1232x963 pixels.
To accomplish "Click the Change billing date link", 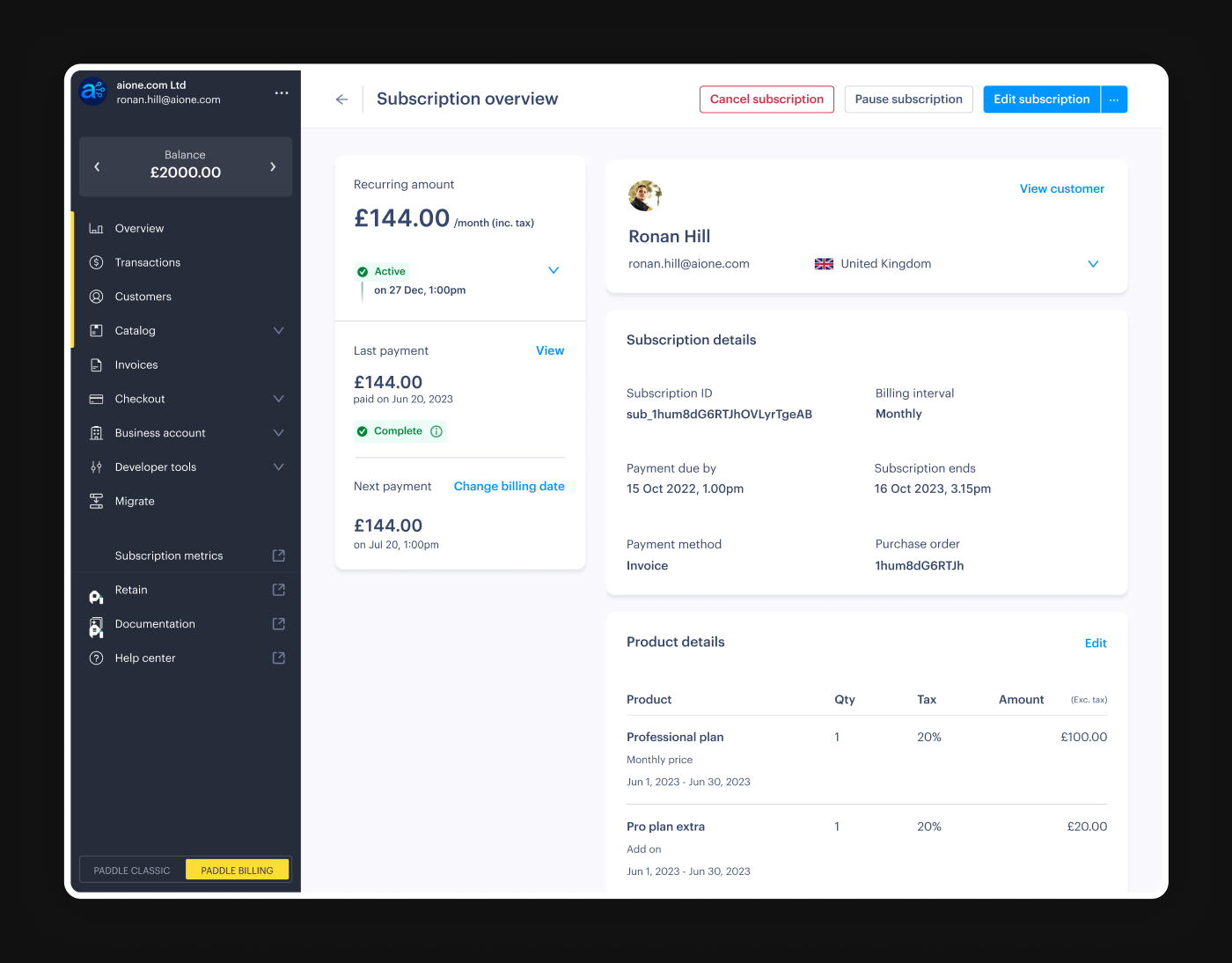I will [509, 486].
